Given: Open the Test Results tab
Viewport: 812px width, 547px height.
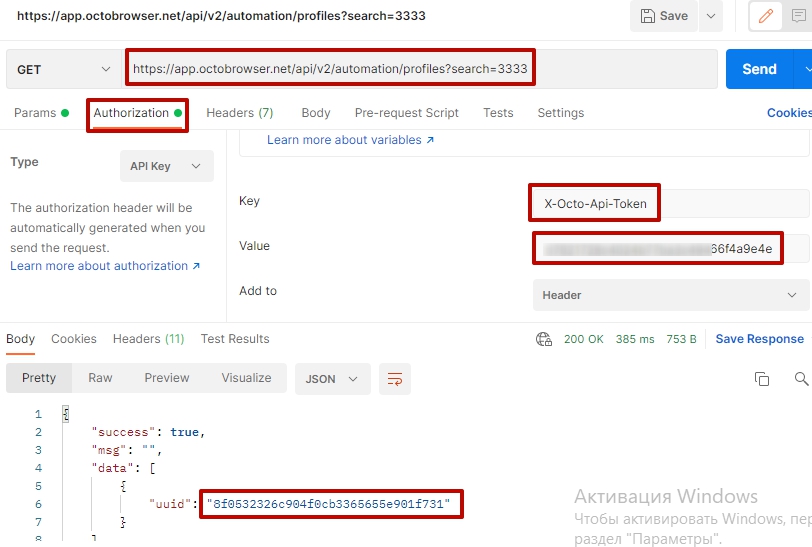Looking at the screenshot, I should [x=235, y=339].
